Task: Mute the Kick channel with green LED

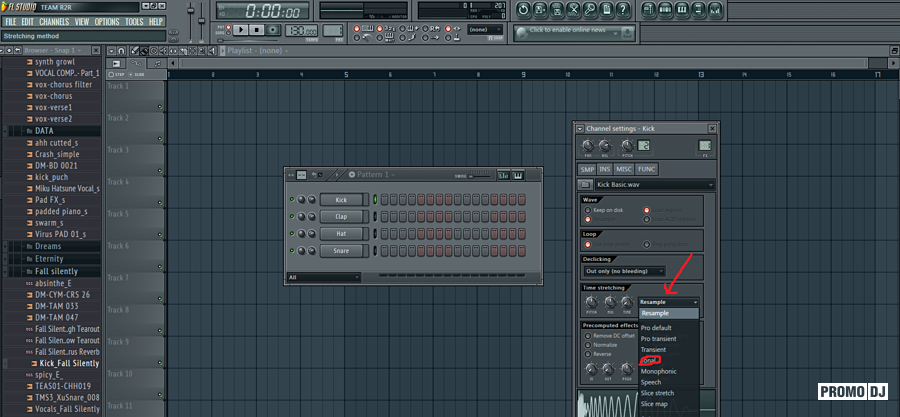Action: pyautogui.click(x=290, y=200)
